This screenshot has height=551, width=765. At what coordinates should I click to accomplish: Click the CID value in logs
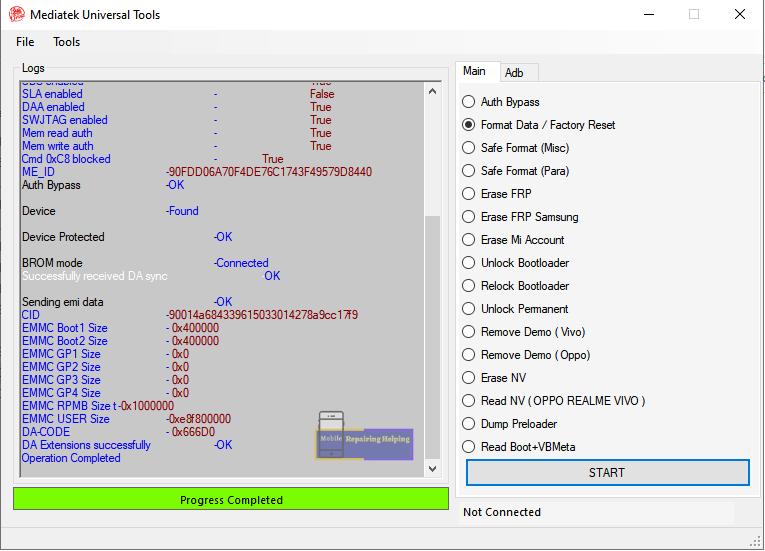(262, 315)
